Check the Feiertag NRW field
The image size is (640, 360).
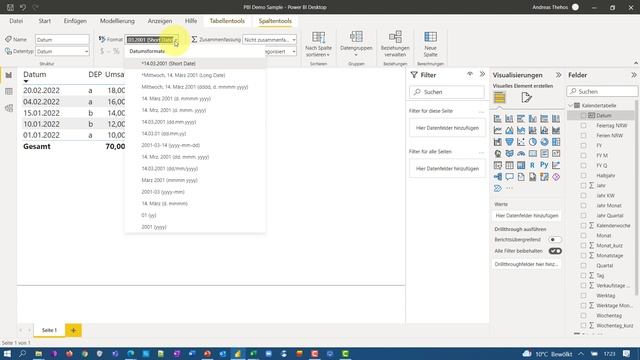[583, 126]
